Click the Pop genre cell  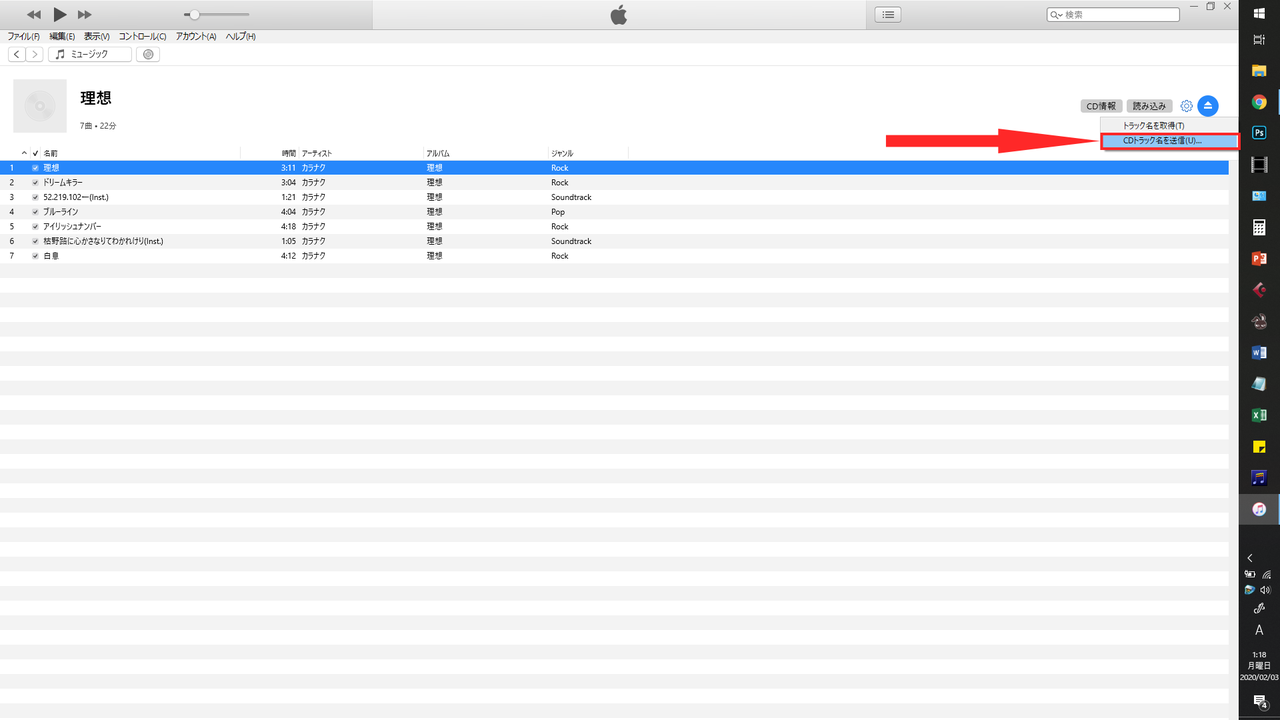pyautogui.click(x=558, y=212)
